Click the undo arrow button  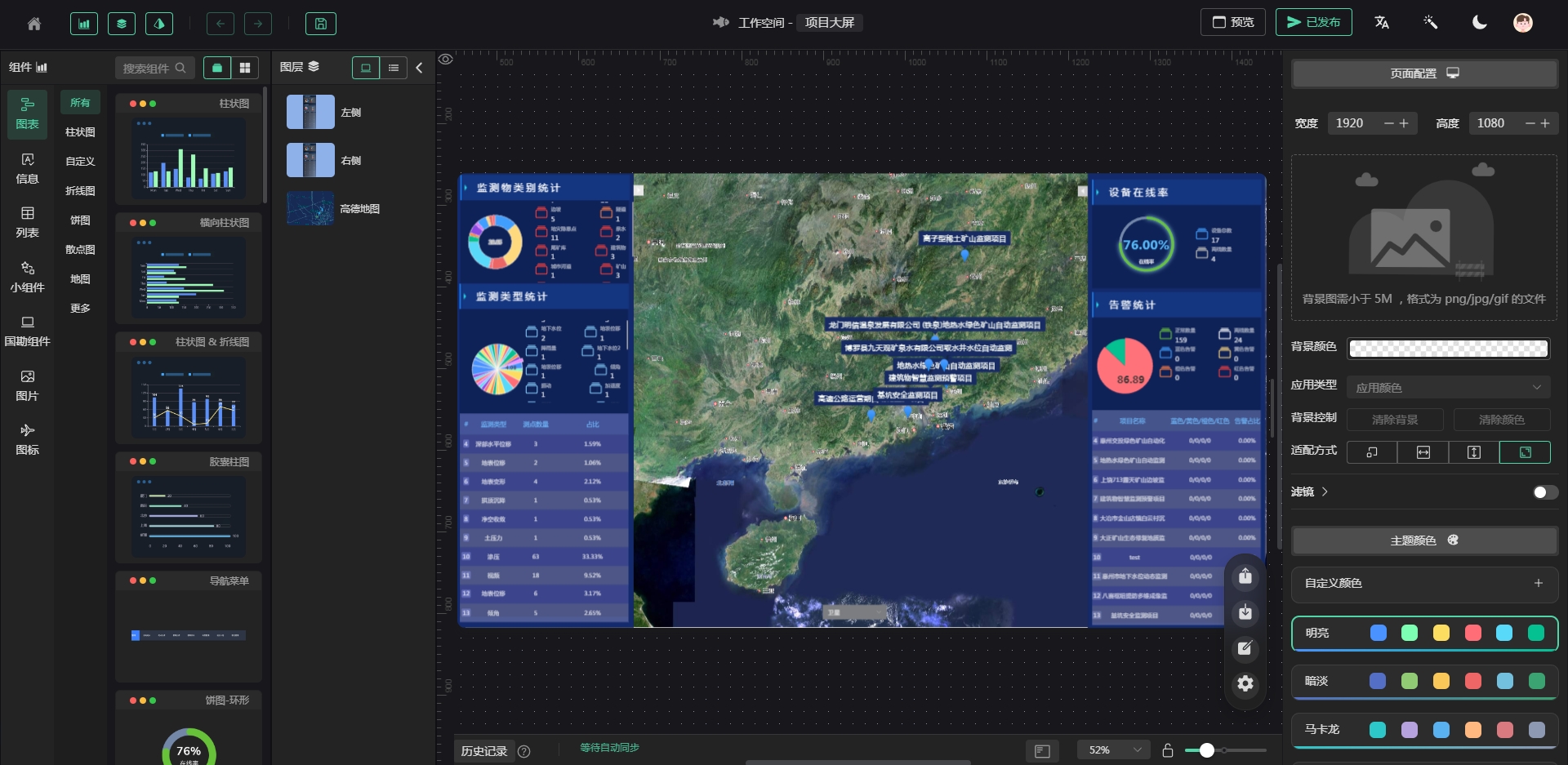[x=220, y=24]
